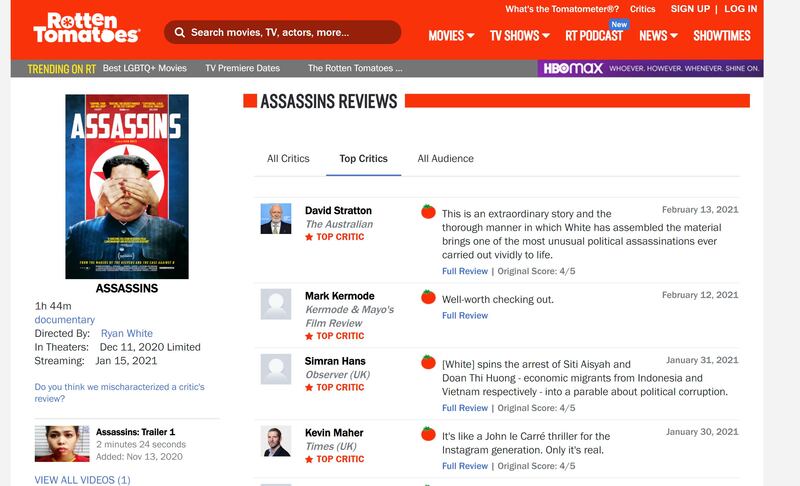Click fresh tomato icon on Kevin Maher review

pos(428,433)
